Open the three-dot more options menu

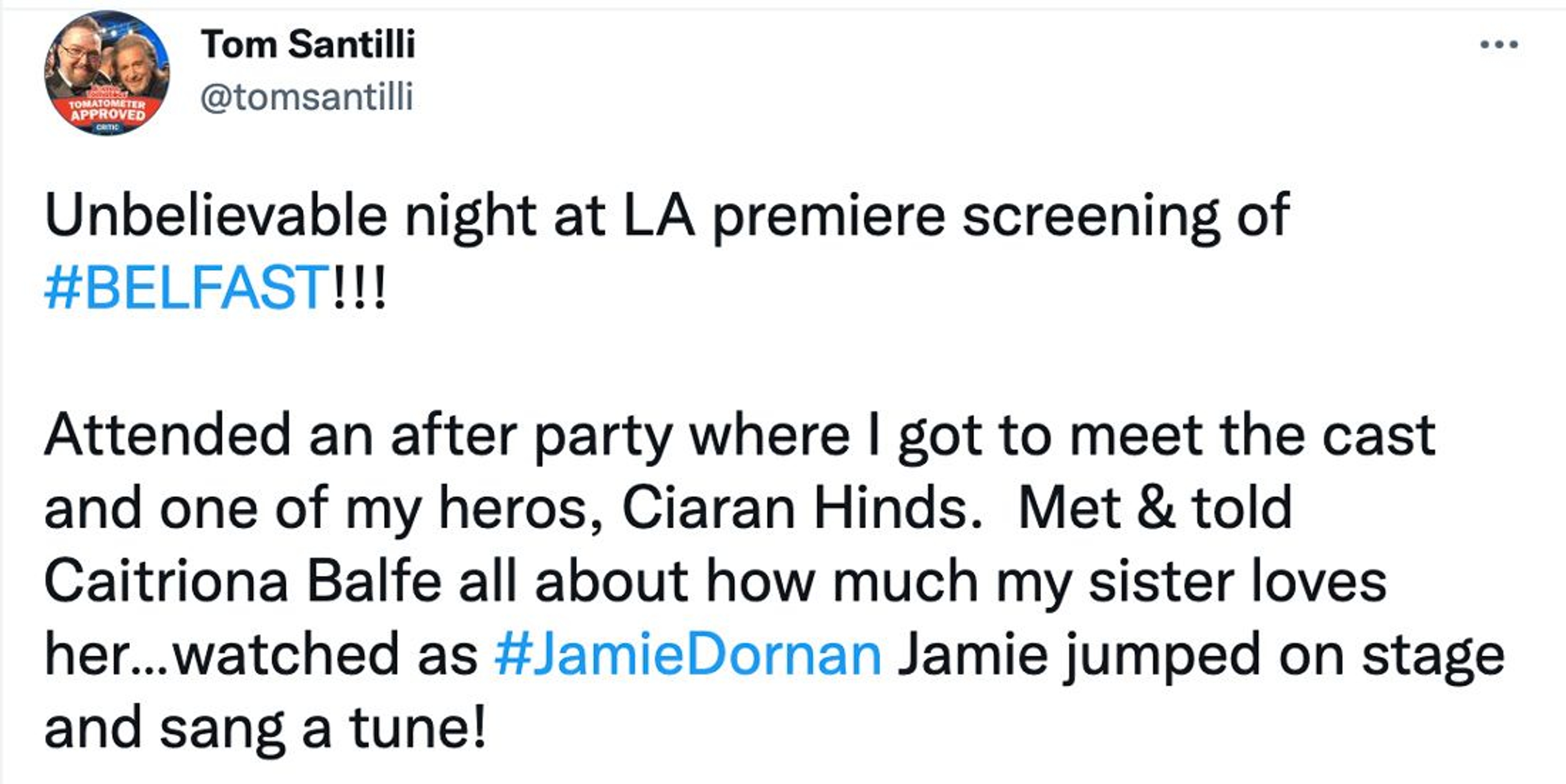point(1499,44)
